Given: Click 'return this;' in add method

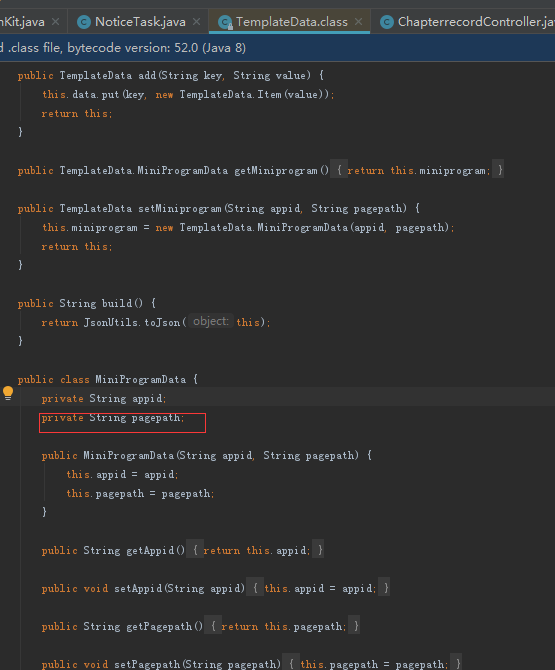Looking at the screenshot, I should click(x=77, y=114).
